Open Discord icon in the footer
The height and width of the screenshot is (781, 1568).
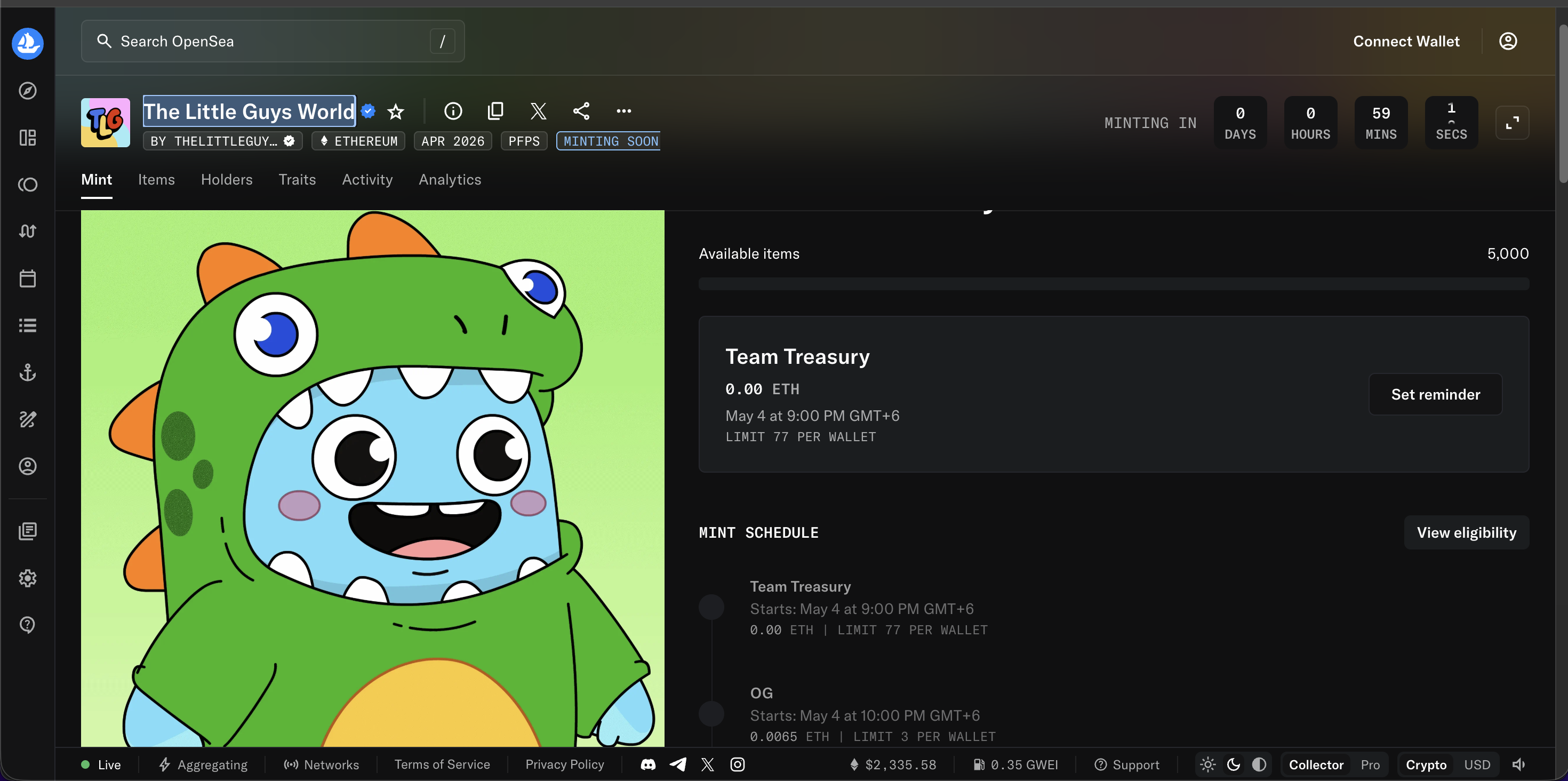[x=647, y=764]
